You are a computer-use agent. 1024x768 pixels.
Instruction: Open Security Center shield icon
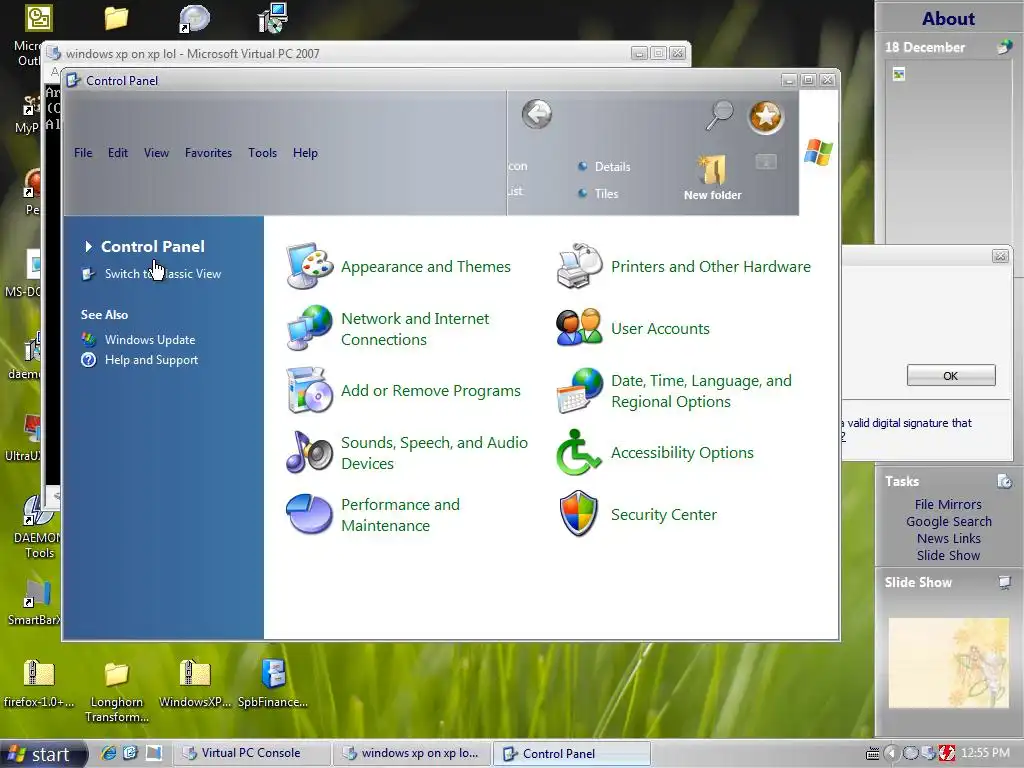pos(579,515)
